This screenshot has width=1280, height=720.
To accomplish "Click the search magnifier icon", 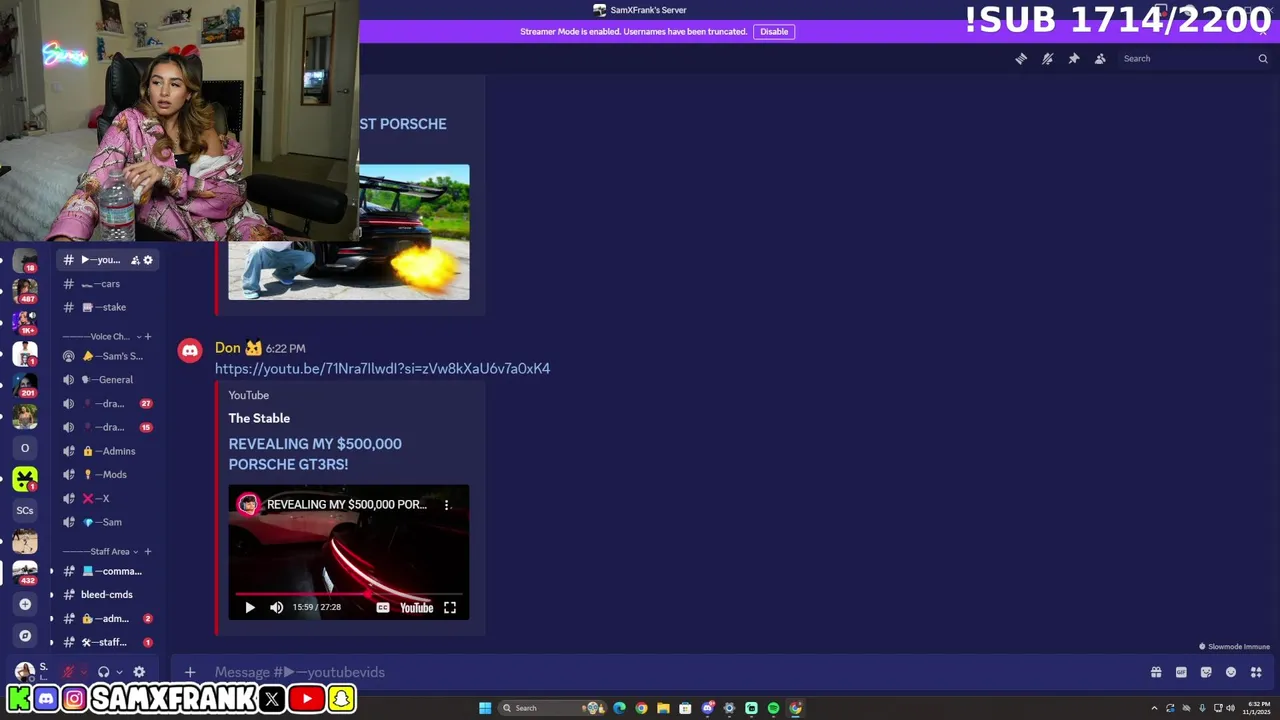I will tap(1262, 59).
